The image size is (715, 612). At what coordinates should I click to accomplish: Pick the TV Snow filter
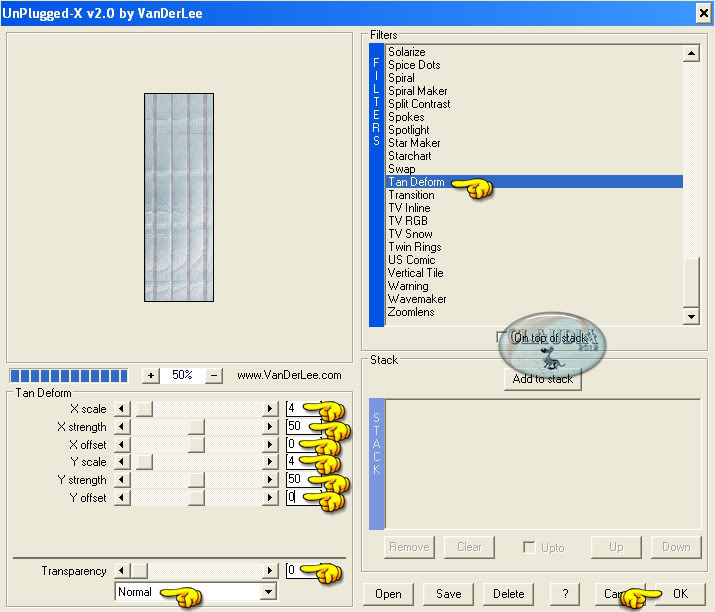pyautogui.click(x=410, y=234)
